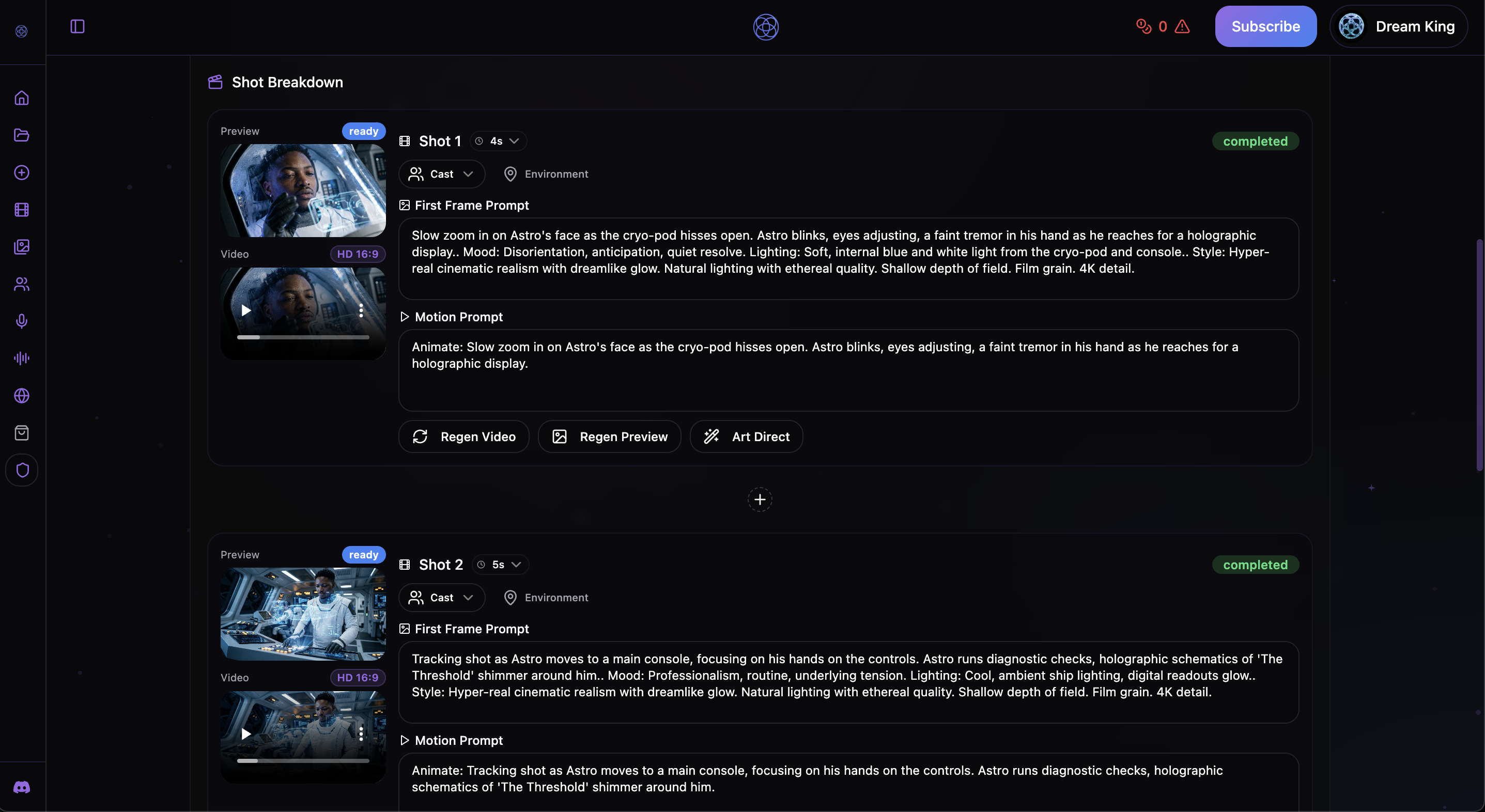This screenshot has width=1485, height=812.
Task: Click the Shot 1 First Frame Prompt text field
Action: 848,258
